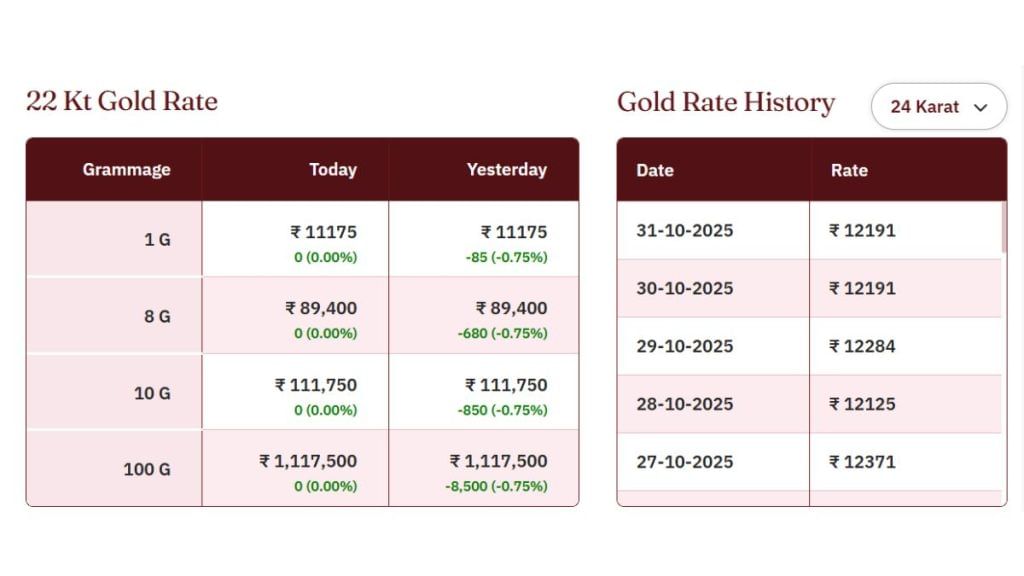Click the 29-10-2025 date entry

(685, 346)
